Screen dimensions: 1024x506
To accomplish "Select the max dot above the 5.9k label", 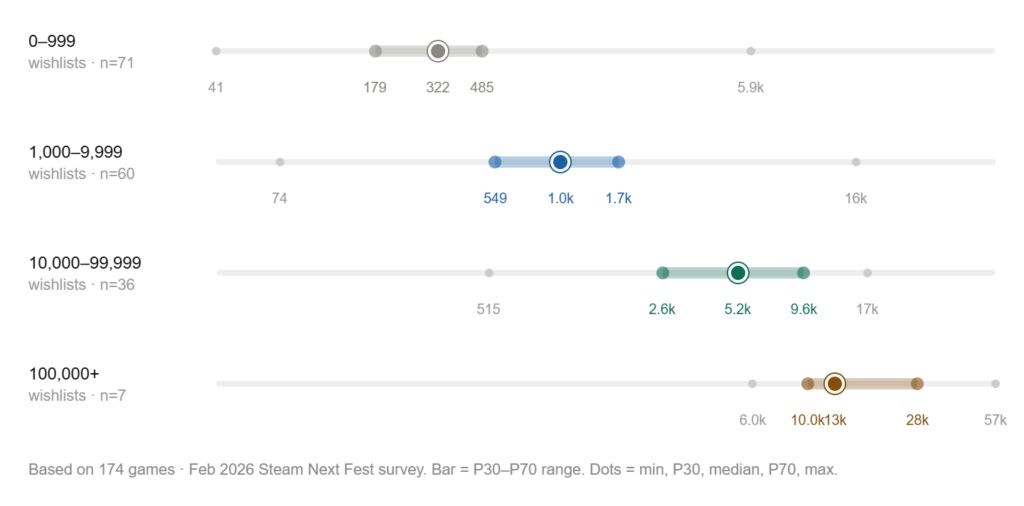I will click(751, 51).
